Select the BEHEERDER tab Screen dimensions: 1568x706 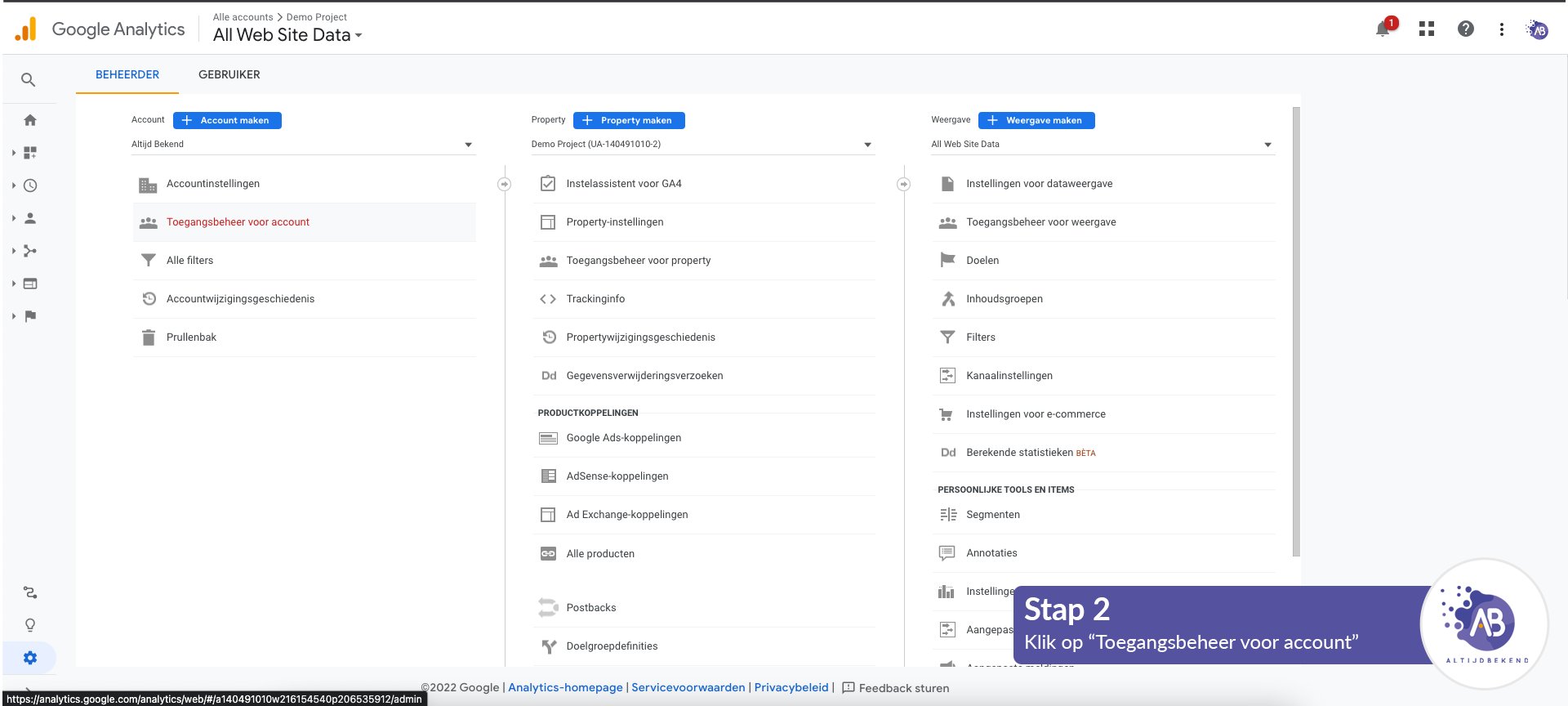[x=127, y=74]
